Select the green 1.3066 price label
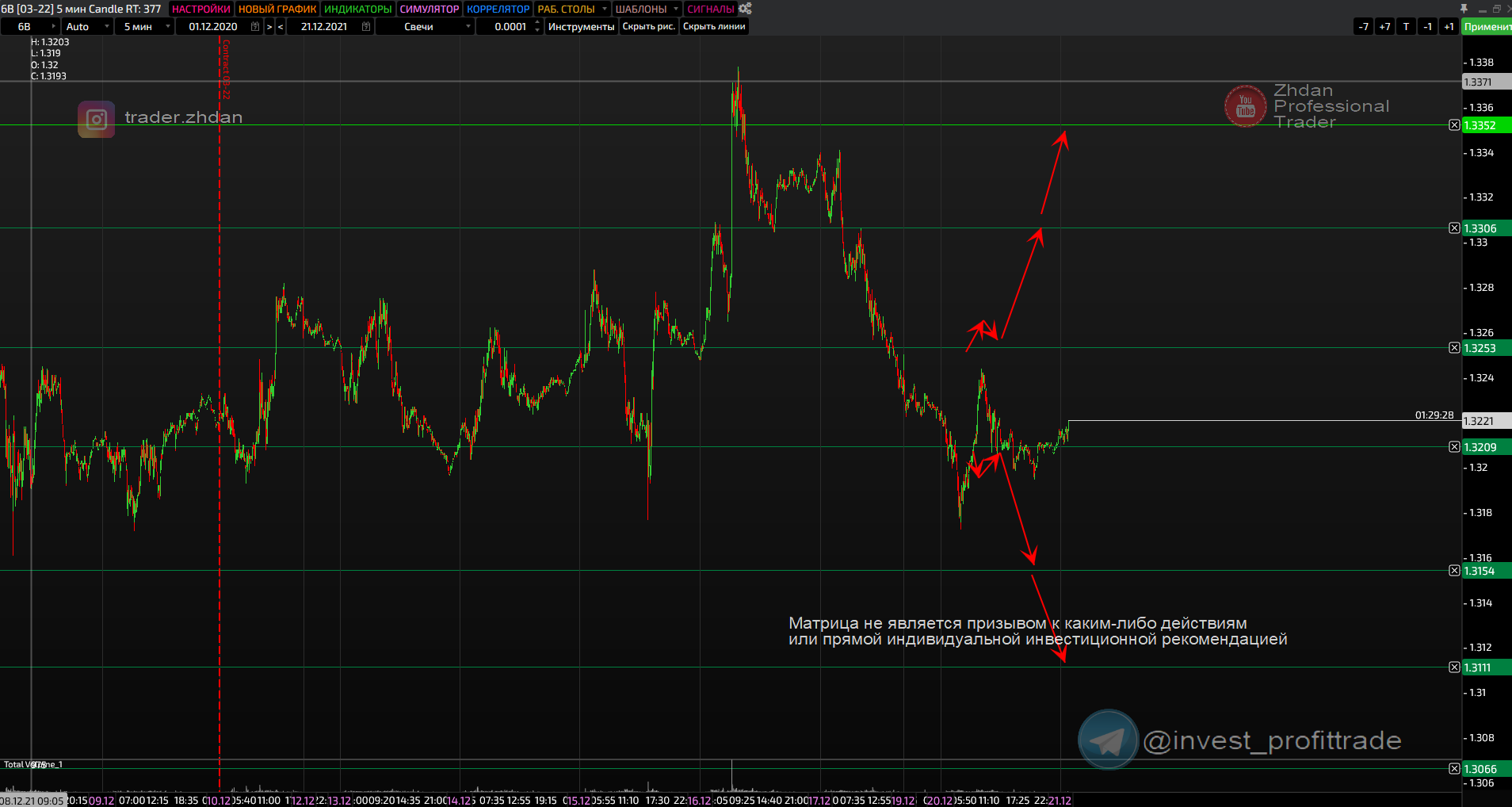Viewport: 1512px width, 807px height. pyautogui.click(x=1487, y=769)
